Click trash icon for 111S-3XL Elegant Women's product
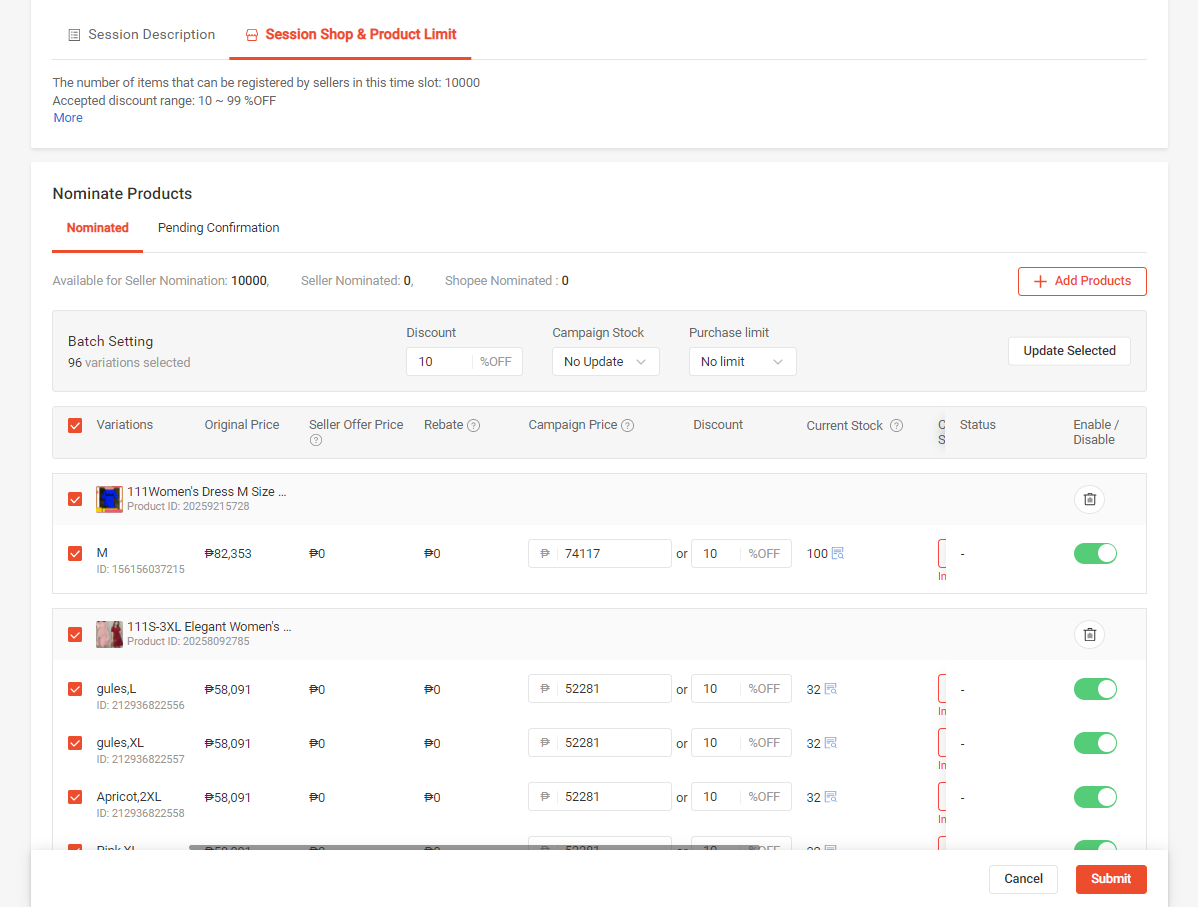The image size is (1198, 907). pos(1089,634)
